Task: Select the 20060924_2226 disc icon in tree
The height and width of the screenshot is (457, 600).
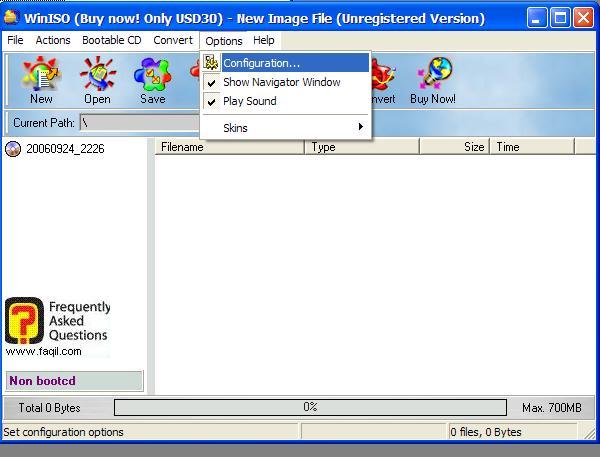Action: click(13, 149)
